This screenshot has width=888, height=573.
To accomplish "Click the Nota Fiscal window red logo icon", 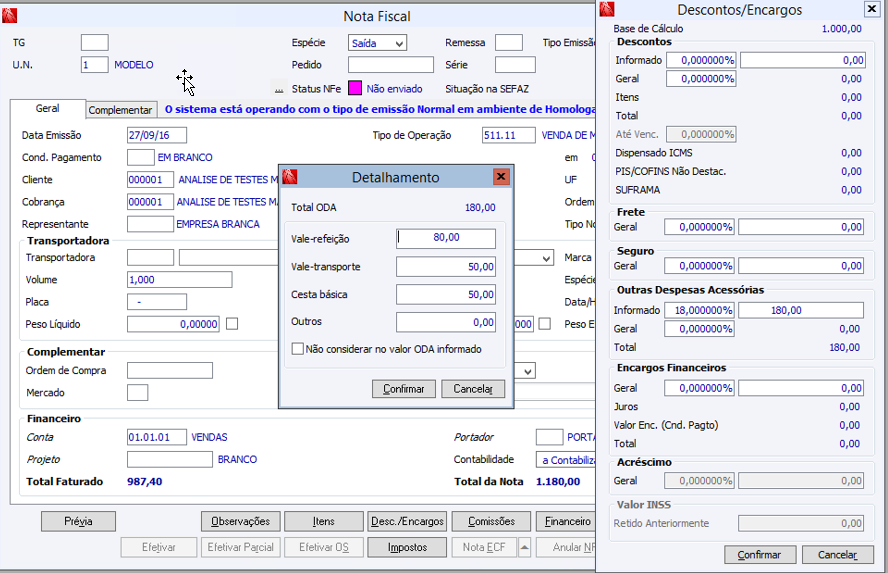I will click(x=10, y=16).
